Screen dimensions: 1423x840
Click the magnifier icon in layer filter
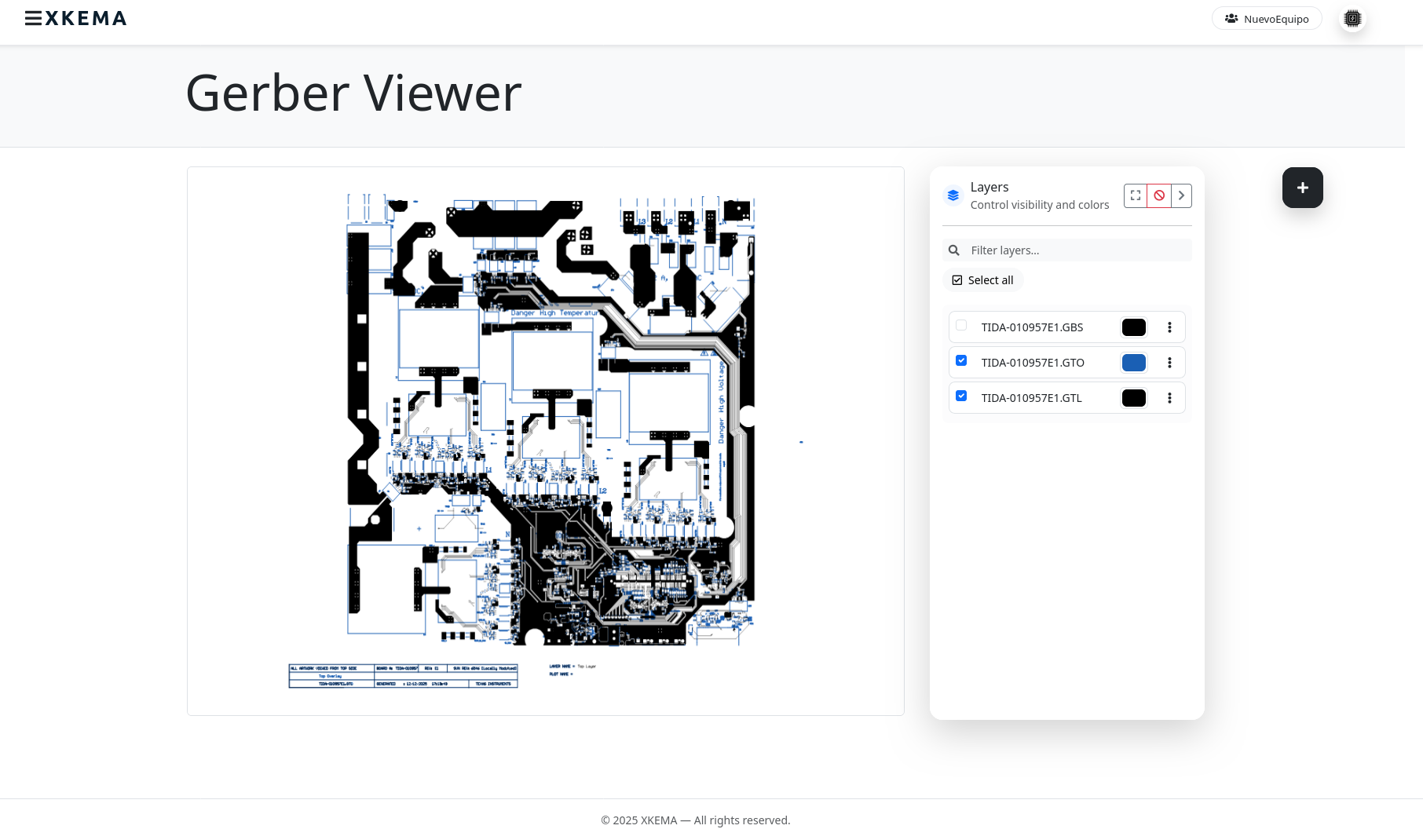[x=954, y=250]
